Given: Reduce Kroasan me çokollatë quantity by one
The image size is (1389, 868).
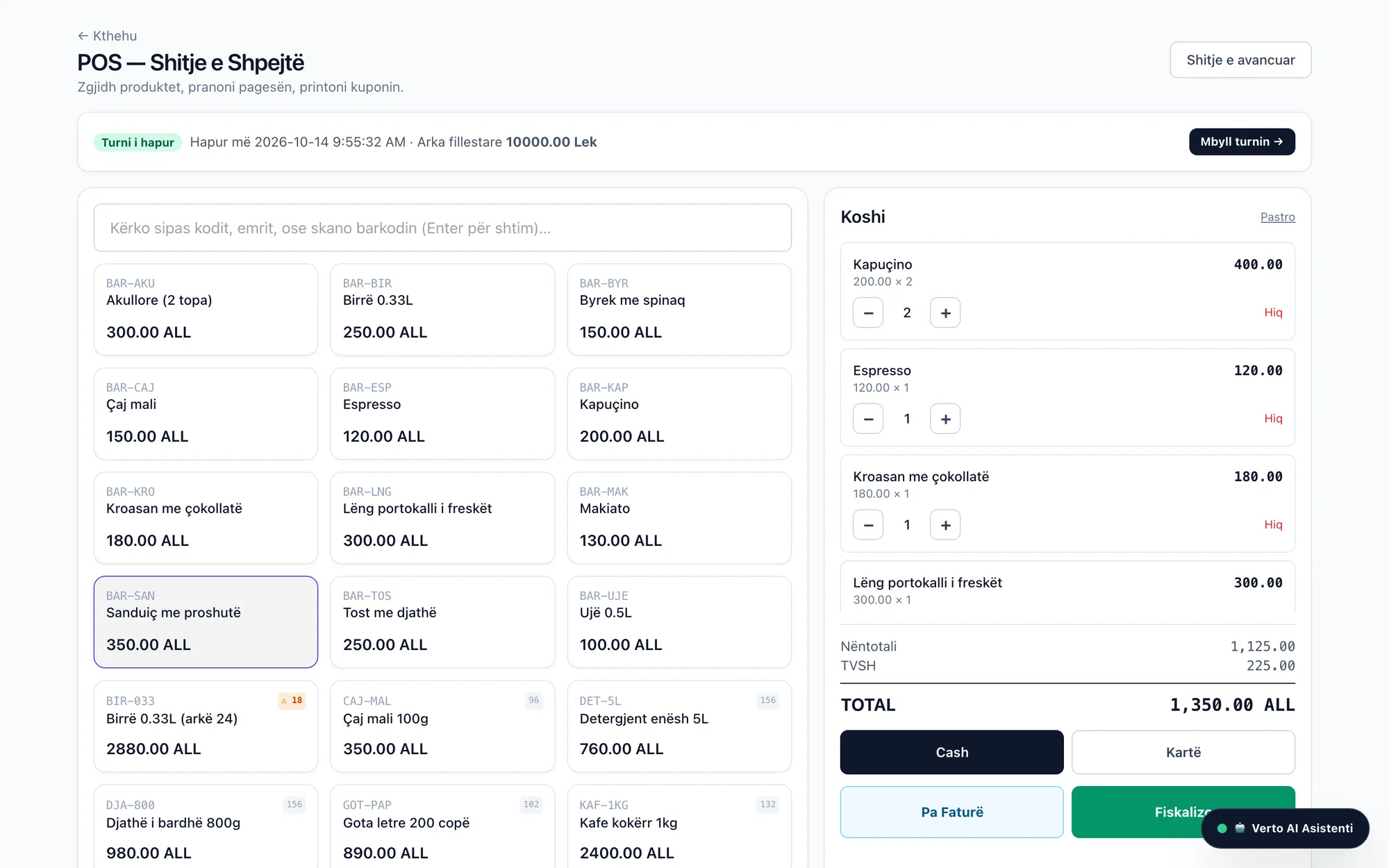Looking at the screenshot, I should (x=868, y=525).
